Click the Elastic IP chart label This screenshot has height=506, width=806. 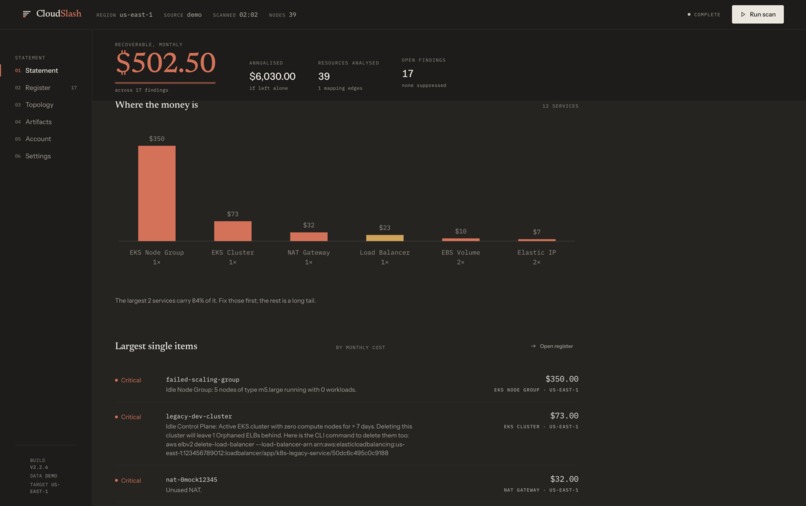537,252
